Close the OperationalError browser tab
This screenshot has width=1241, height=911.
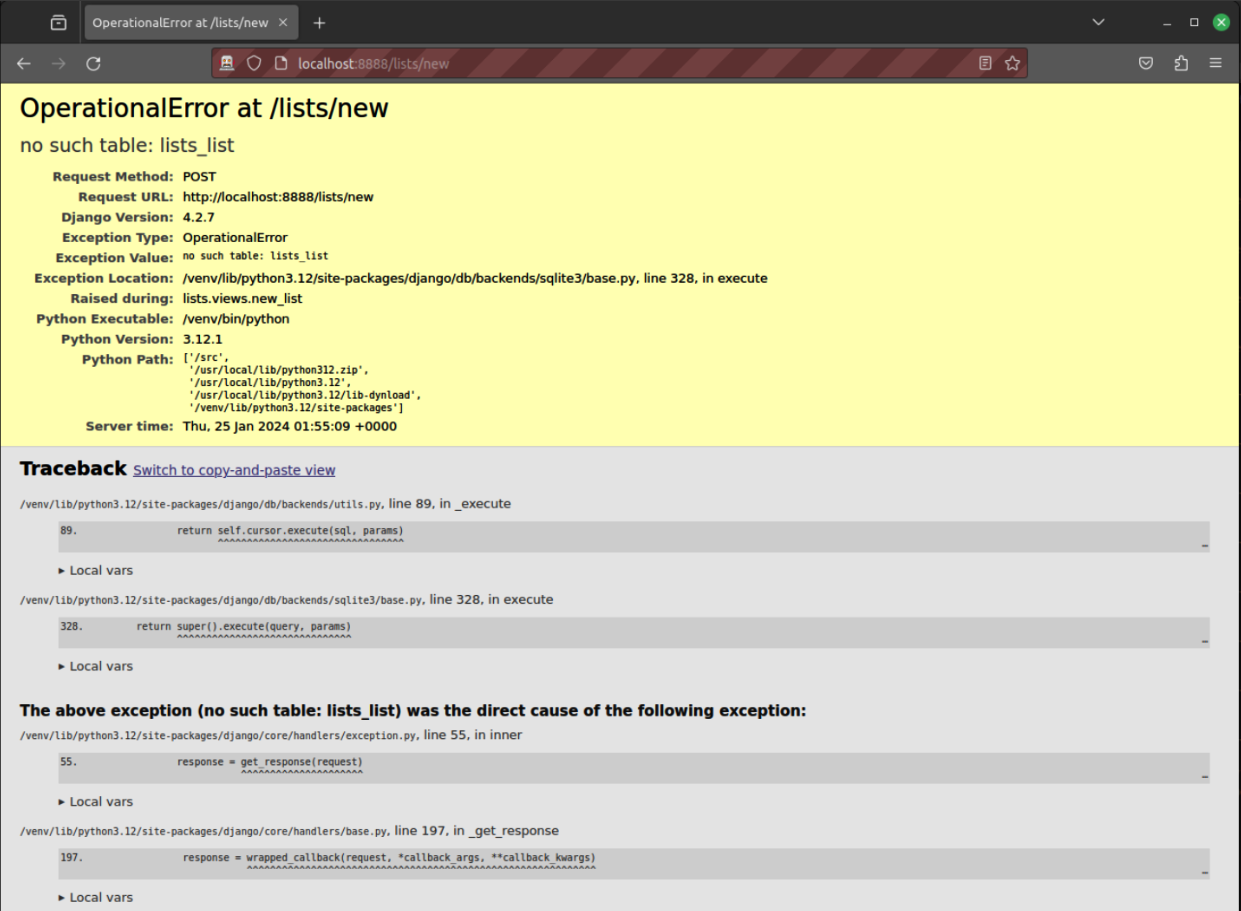pyautogui.click(x=283, y=22)
